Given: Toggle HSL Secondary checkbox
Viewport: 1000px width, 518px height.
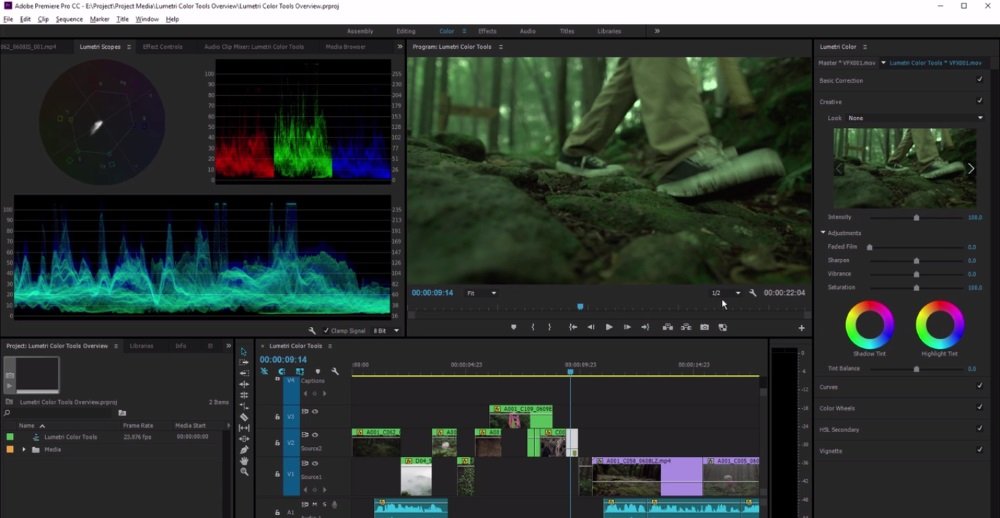Looking at the screenshot, I should (980, 429).
